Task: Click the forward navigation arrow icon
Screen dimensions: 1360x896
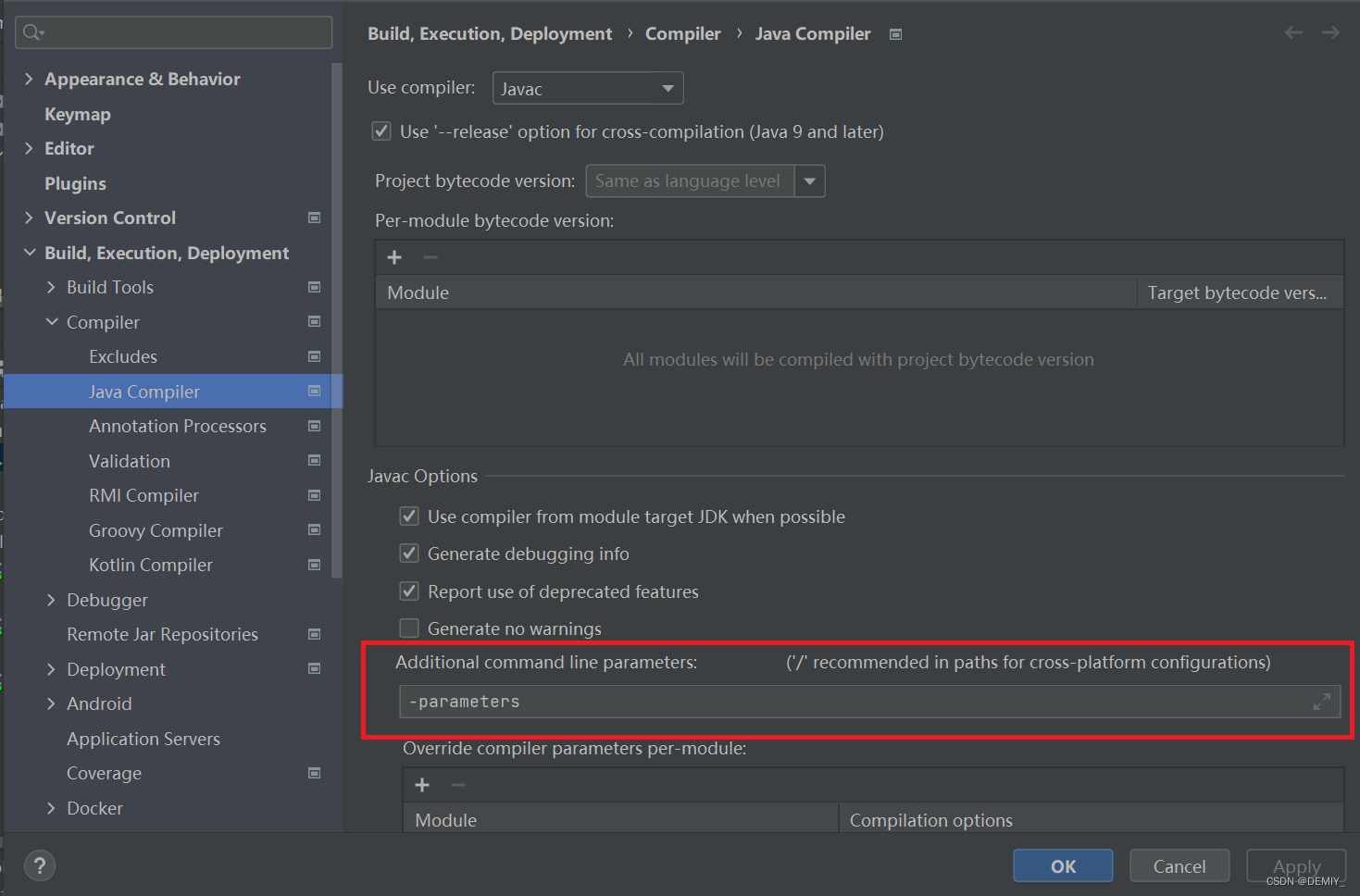Action: pyautogui.click(x=1330, y=32)
